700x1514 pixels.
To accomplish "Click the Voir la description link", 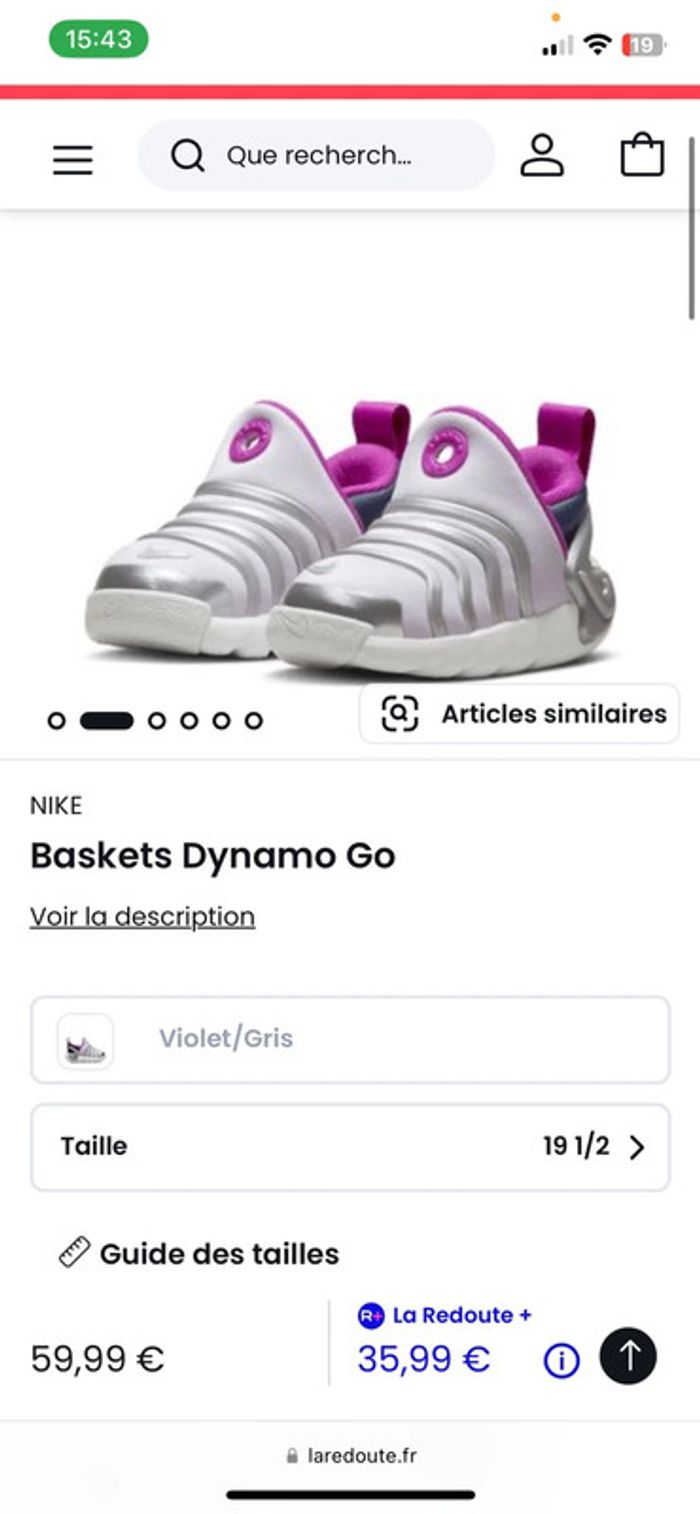I will pyautogui.click(x=142, y=916).
